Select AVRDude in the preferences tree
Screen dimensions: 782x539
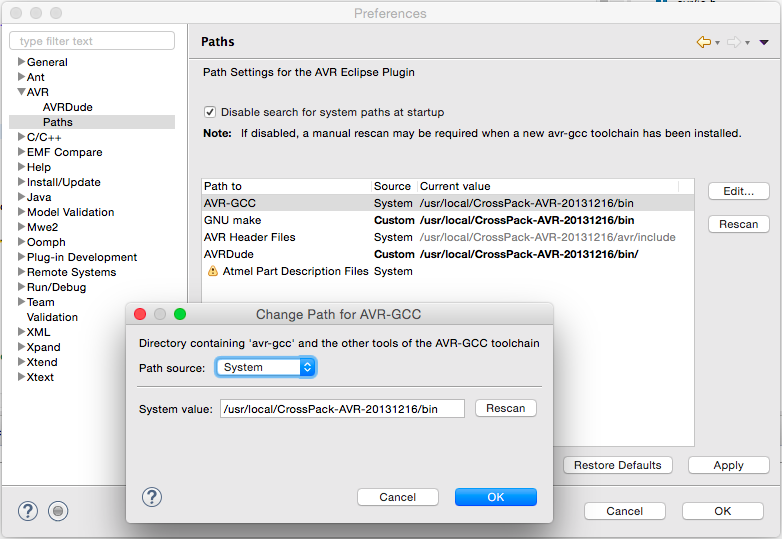(67, 107)
